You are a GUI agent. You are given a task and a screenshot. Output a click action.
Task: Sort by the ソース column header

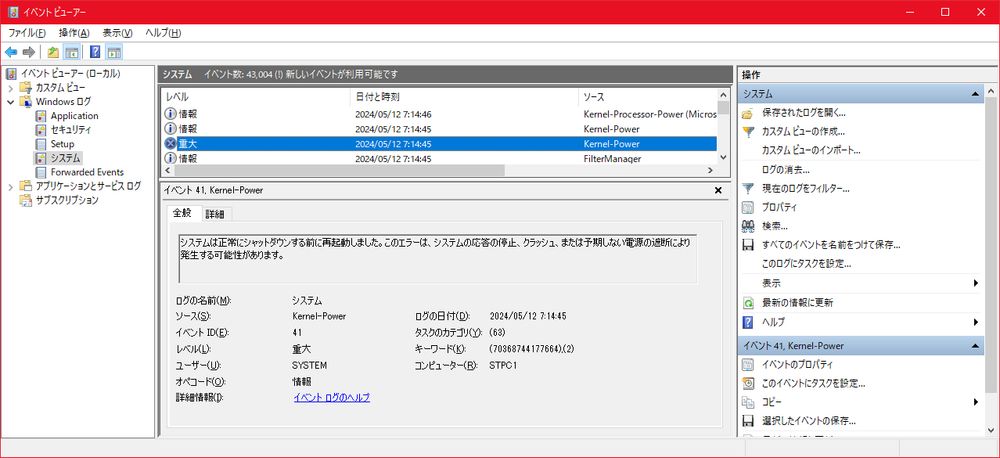coord(647,97)
